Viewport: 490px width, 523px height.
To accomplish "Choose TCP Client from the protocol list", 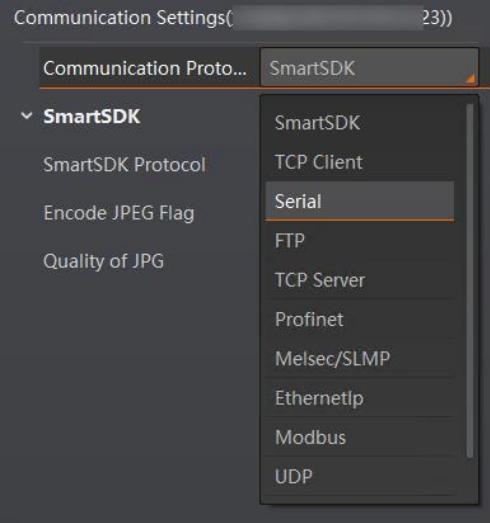I will [x=360, y=162].
